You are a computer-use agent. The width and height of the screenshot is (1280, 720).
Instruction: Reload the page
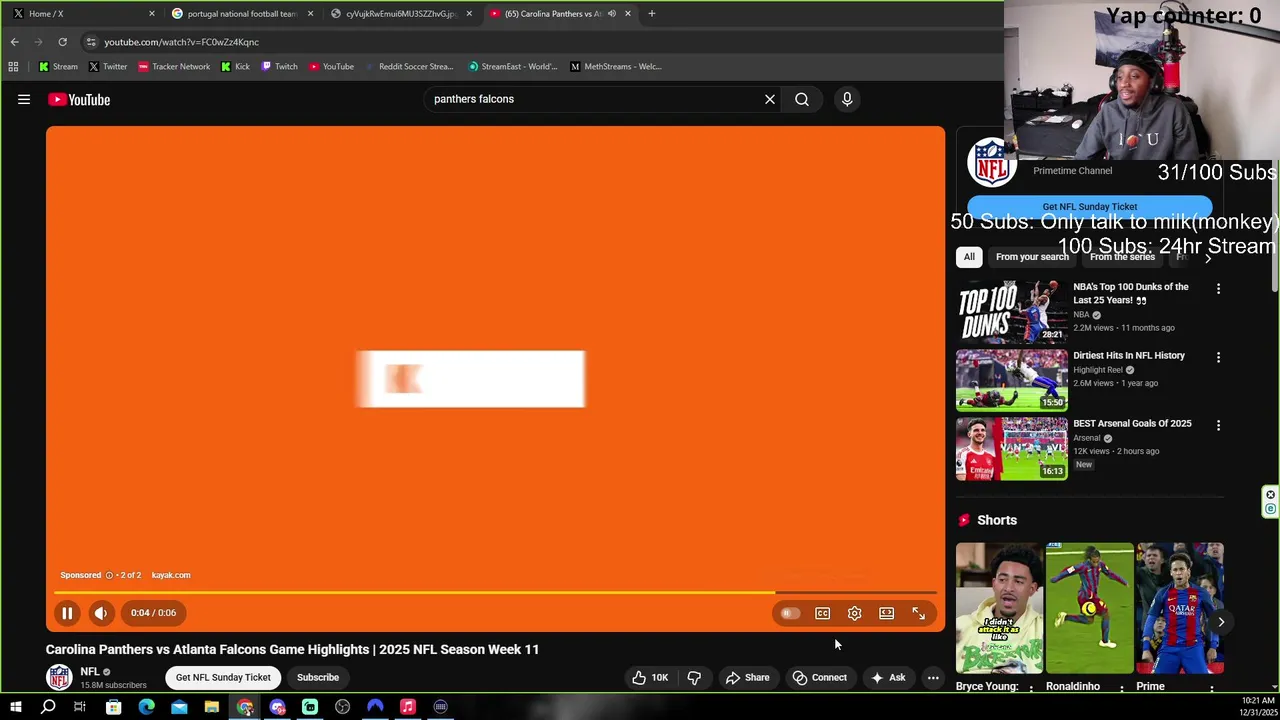point(62,42)
